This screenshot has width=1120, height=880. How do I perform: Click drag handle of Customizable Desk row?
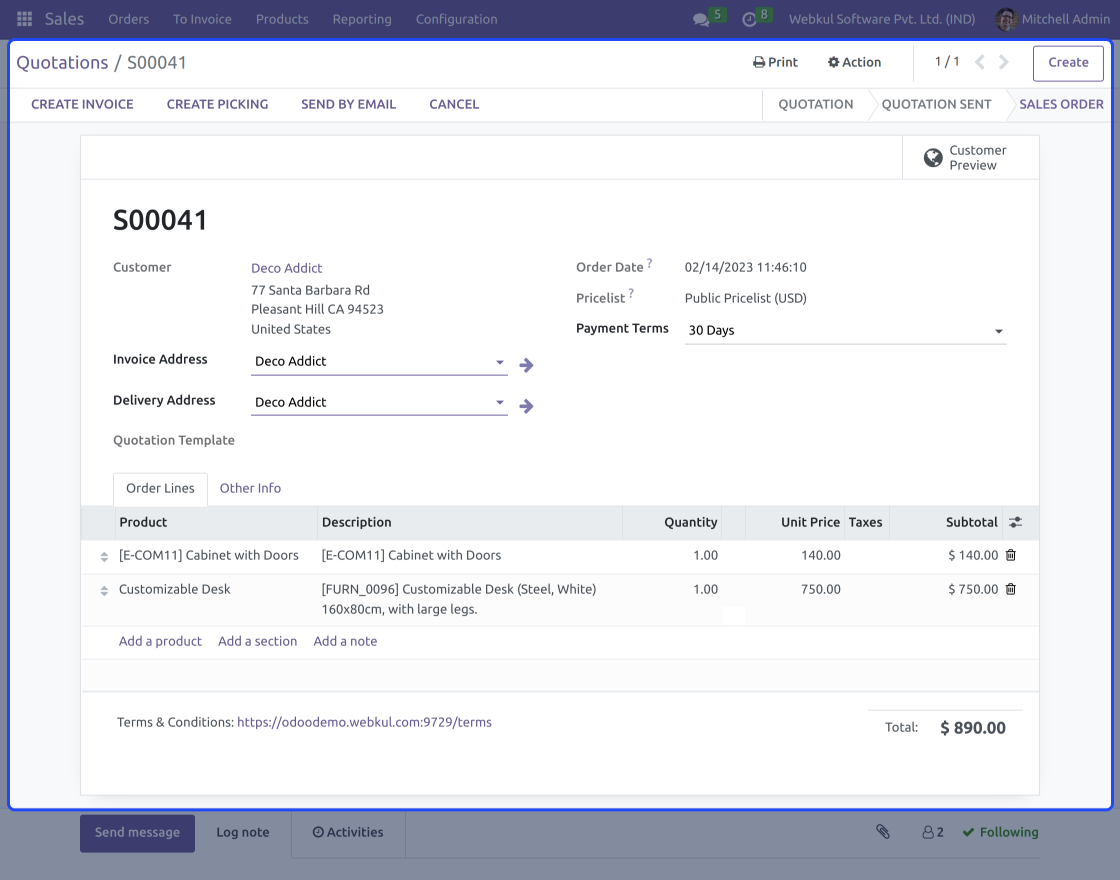click(104, 591)
